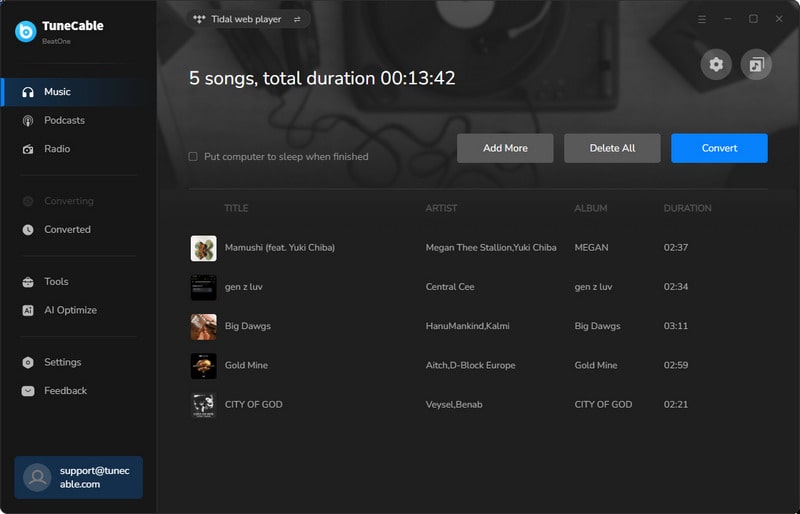800x514 pixels.
Task: Click the ARTIST column header
Action: pos(441,208)
